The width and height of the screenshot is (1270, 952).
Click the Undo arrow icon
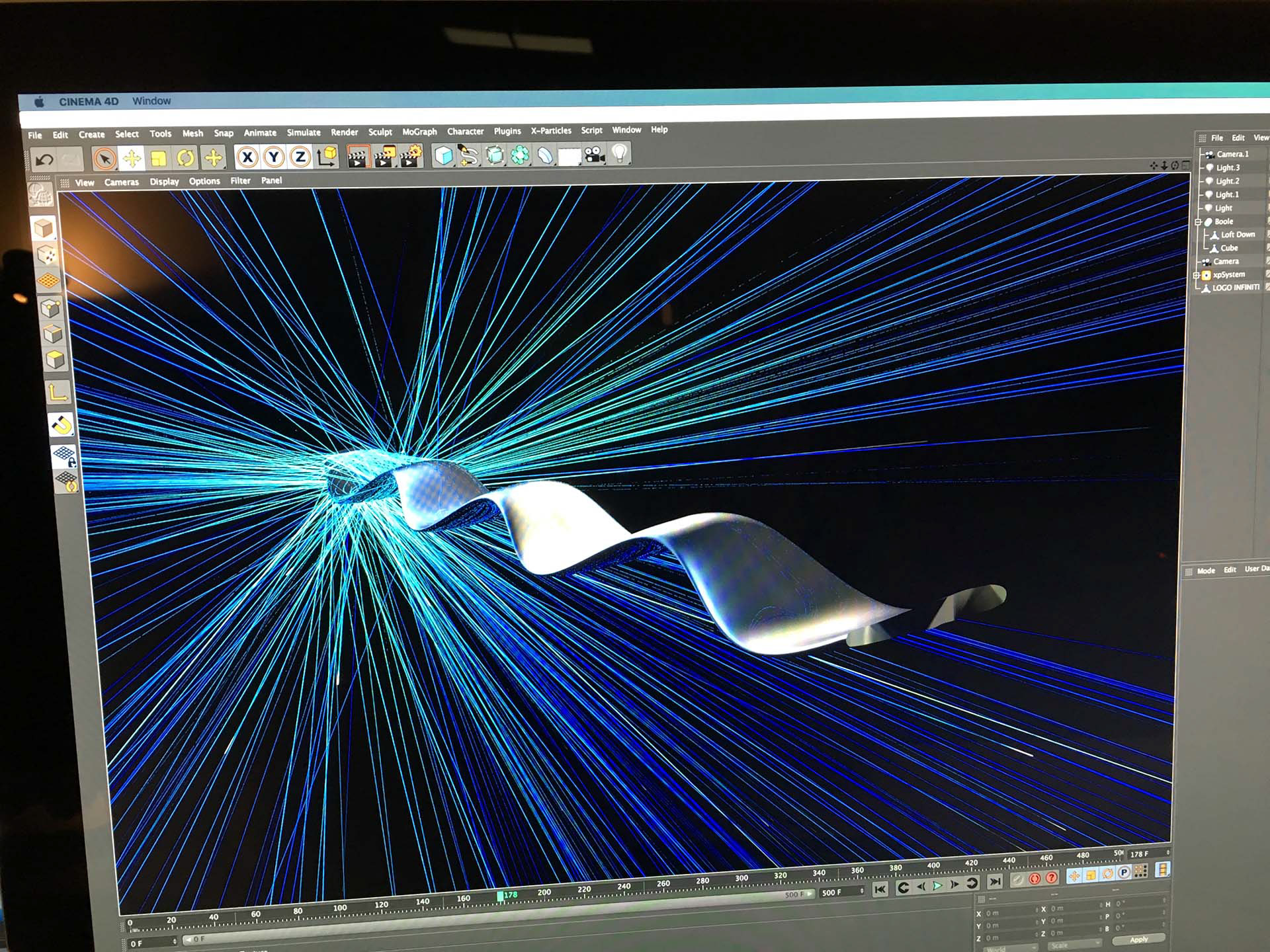44,159
